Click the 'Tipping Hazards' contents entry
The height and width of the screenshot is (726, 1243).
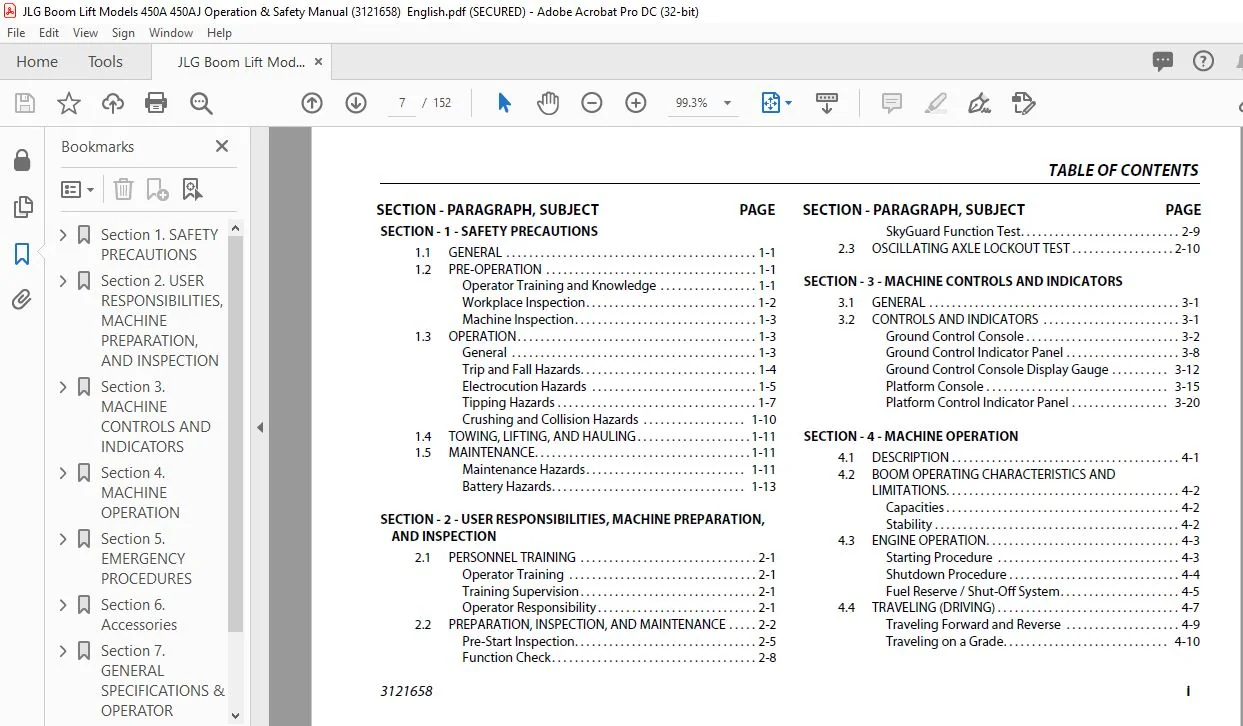click(x=508, y=403)
